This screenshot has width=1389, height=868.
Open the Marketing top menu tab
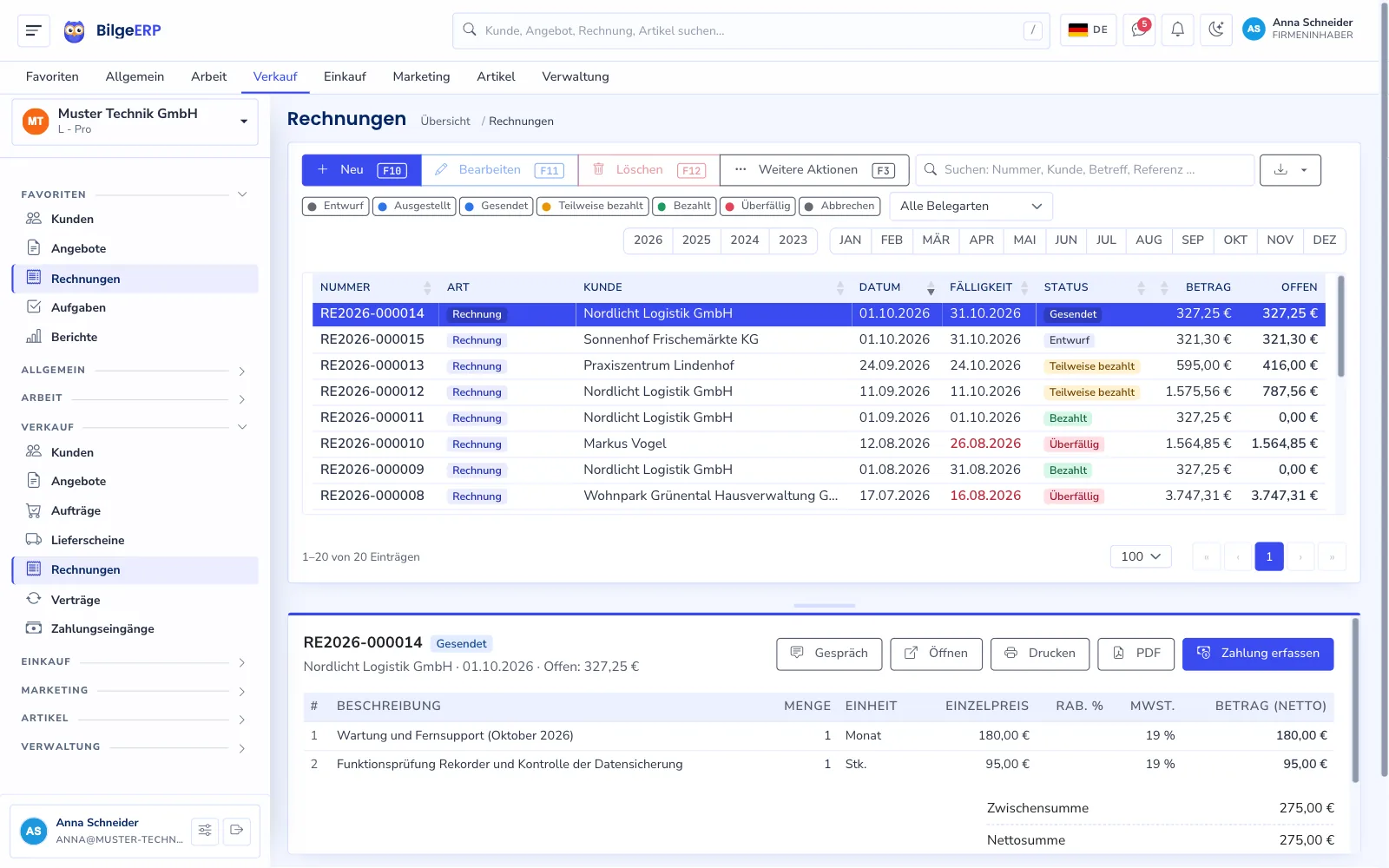click(x=421, y=76)
